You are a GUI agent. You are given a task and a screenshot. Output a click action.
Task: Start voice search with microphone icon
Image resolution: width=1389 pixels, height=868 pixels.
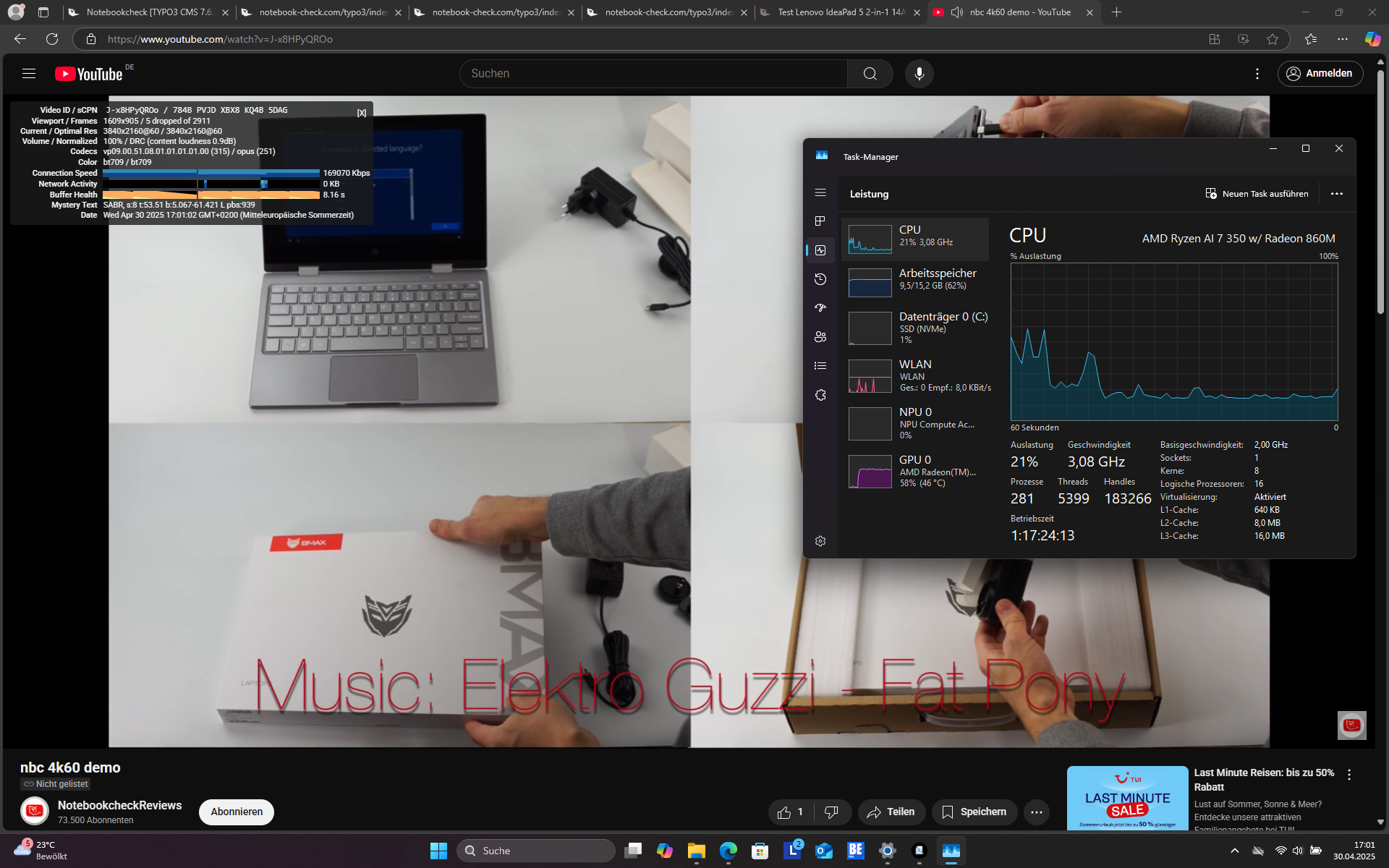tap(919, 74)
